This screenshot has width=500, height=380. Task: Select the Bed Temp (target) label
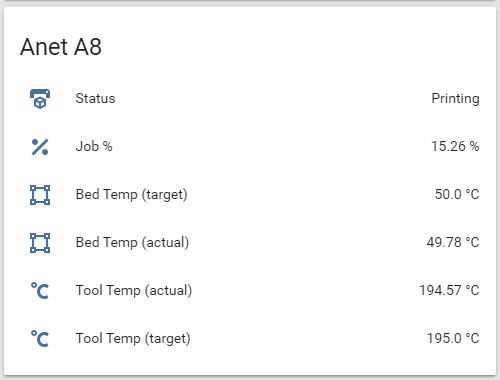tap(132, 195)
